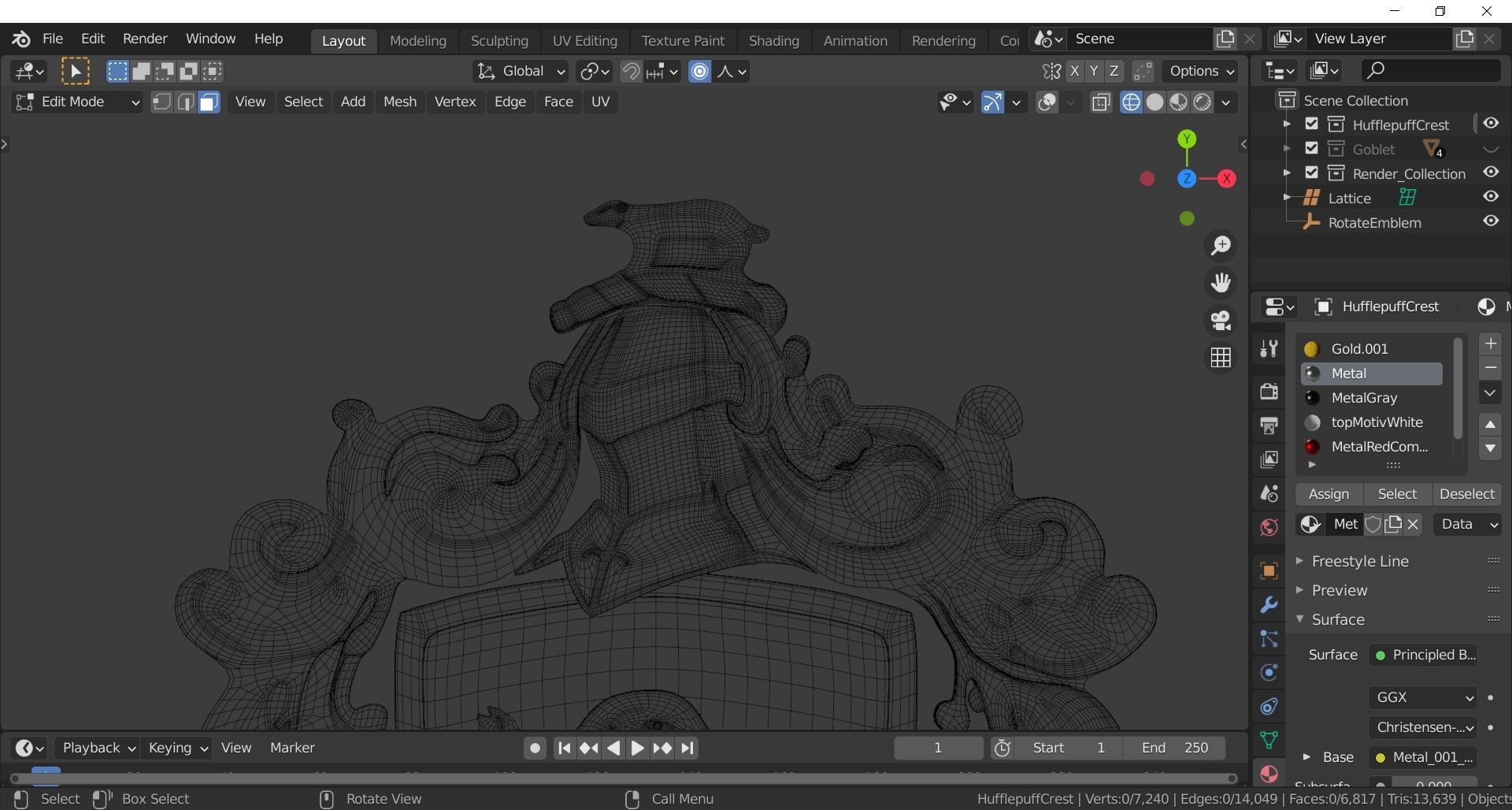Uncheck HufflepuffCrest collection checkbox

[x=1311, y=124]
